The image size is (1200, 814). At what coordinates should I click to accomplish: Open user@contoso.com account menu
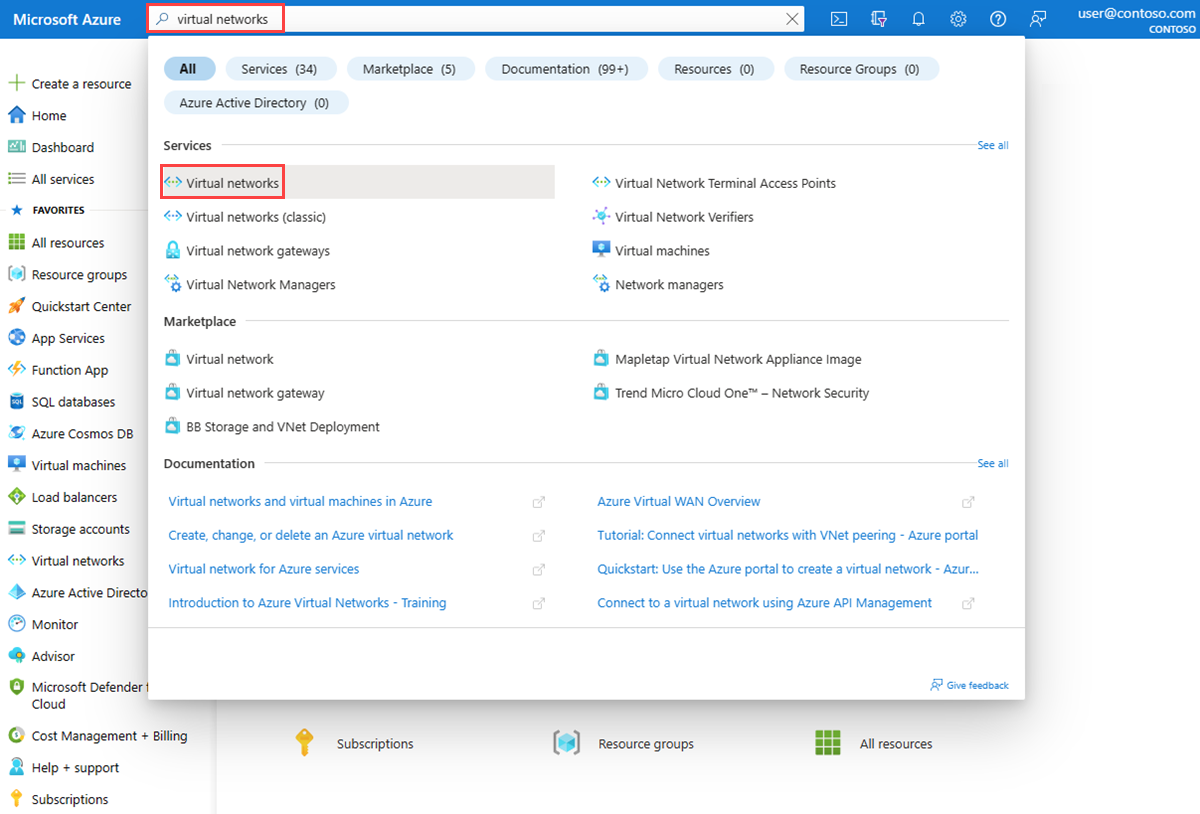(x=1138, y=19)
